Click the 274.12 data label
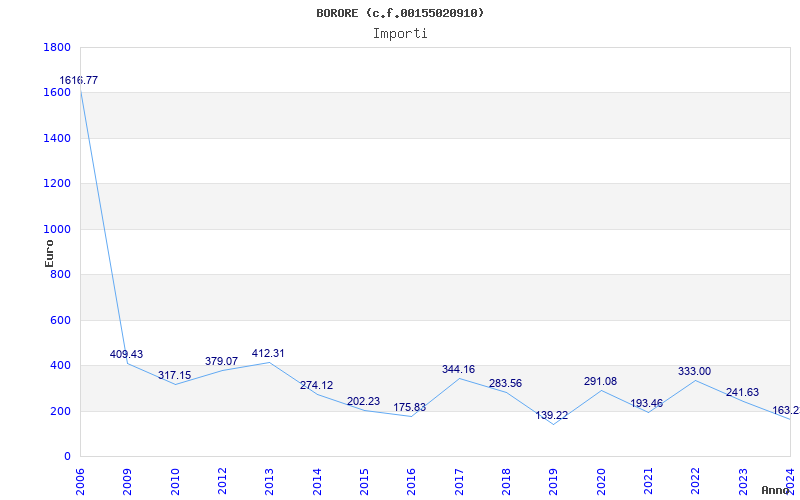Image resolution: width=800 pixels, height=500 pixels. pyautogui.click(x=316, y=385)
